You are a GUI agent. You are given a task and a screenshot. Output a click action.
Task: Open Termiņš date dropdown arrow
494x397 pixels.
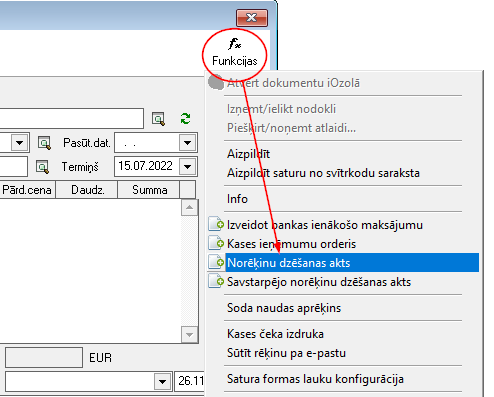187,166
